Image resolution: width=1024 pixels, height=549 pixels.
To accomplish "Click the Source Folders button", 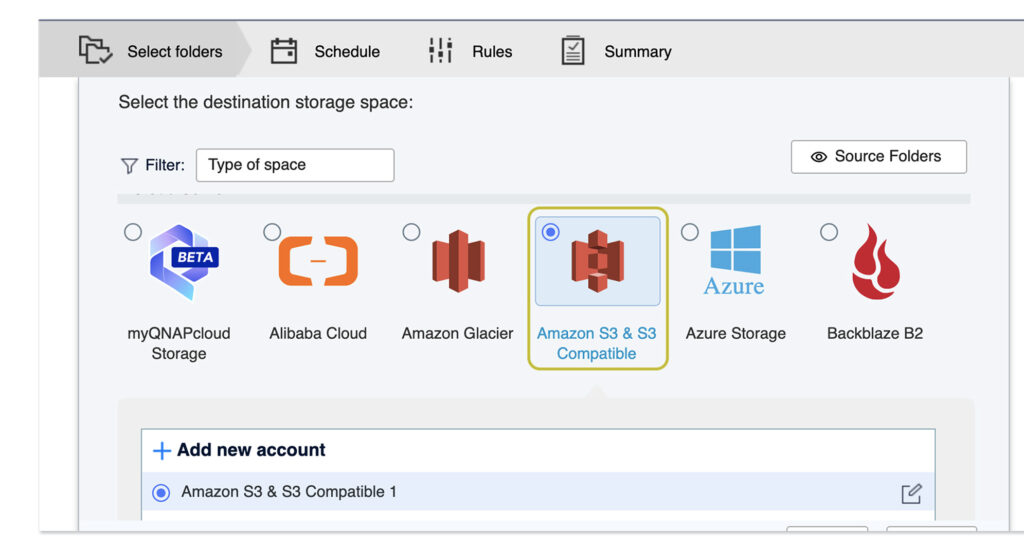I will (x=878, y=157).
